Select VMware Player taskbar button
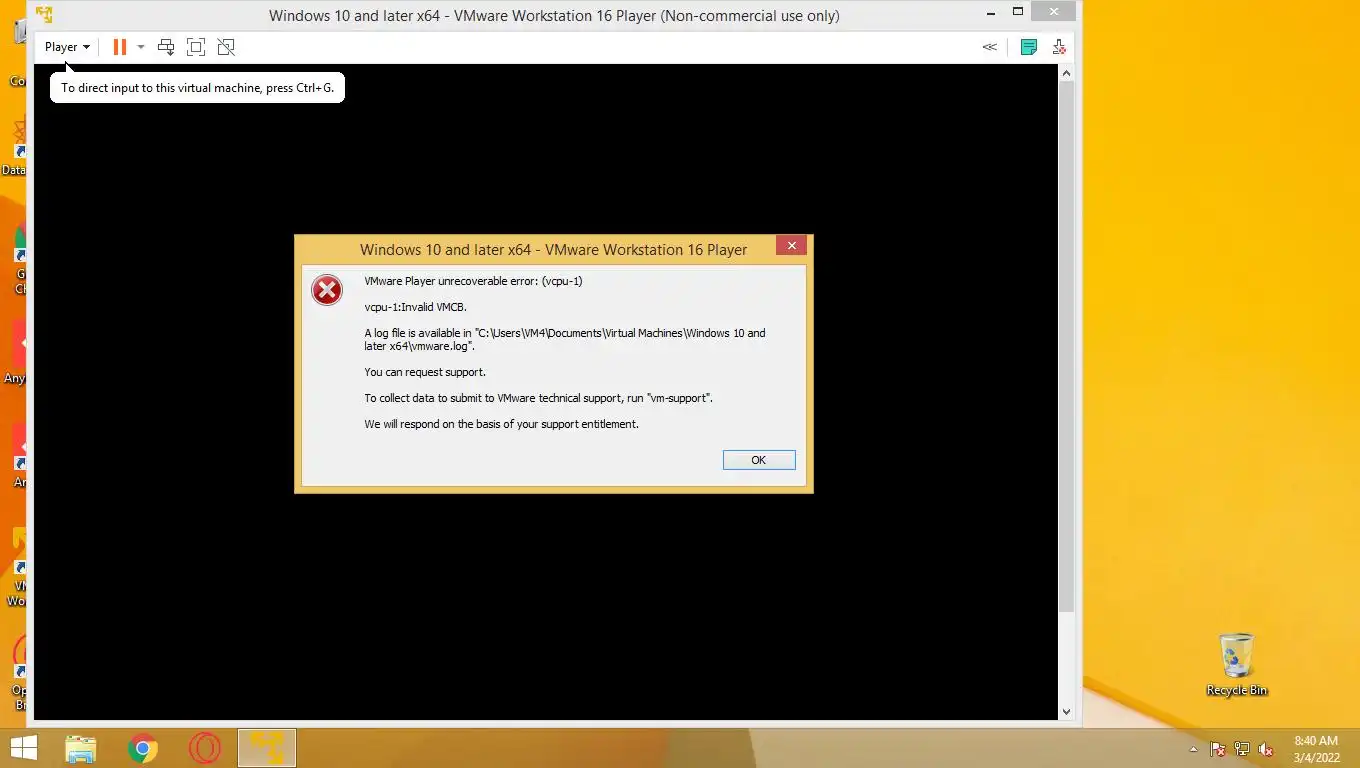The image size is (1360, 768). click(x=267, y=748)
